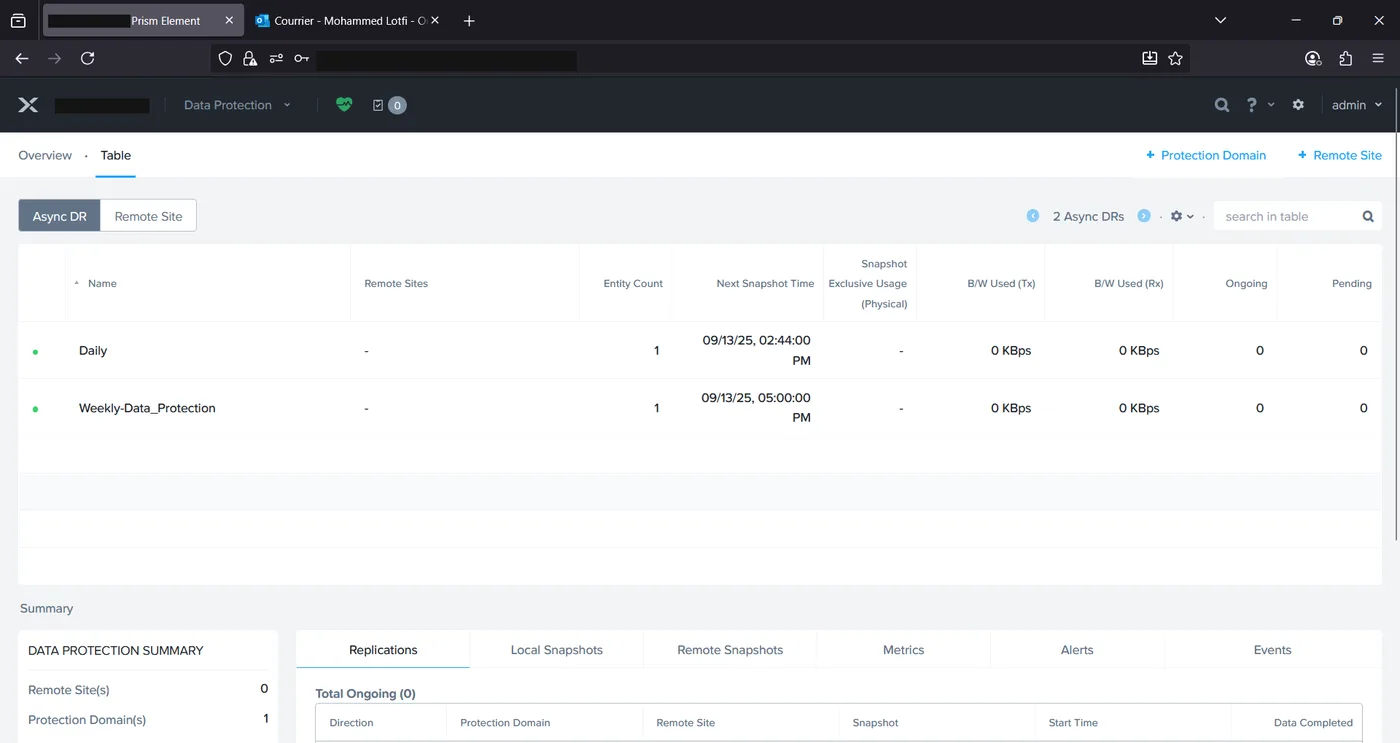Open the Alerts tab
Viewport: 1400px width, 743px height.
point(1077,650)
